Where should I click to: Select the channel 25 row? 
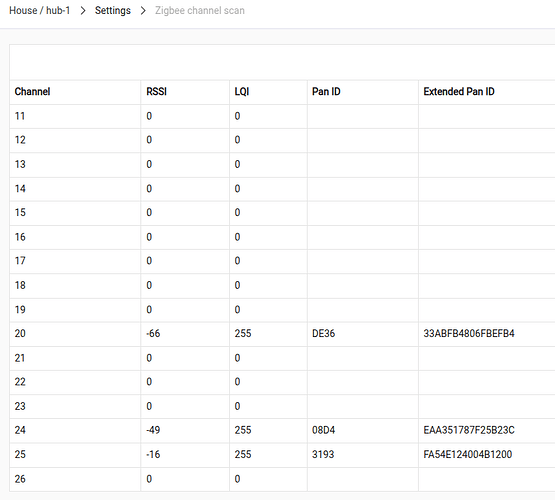coord(282,455)
